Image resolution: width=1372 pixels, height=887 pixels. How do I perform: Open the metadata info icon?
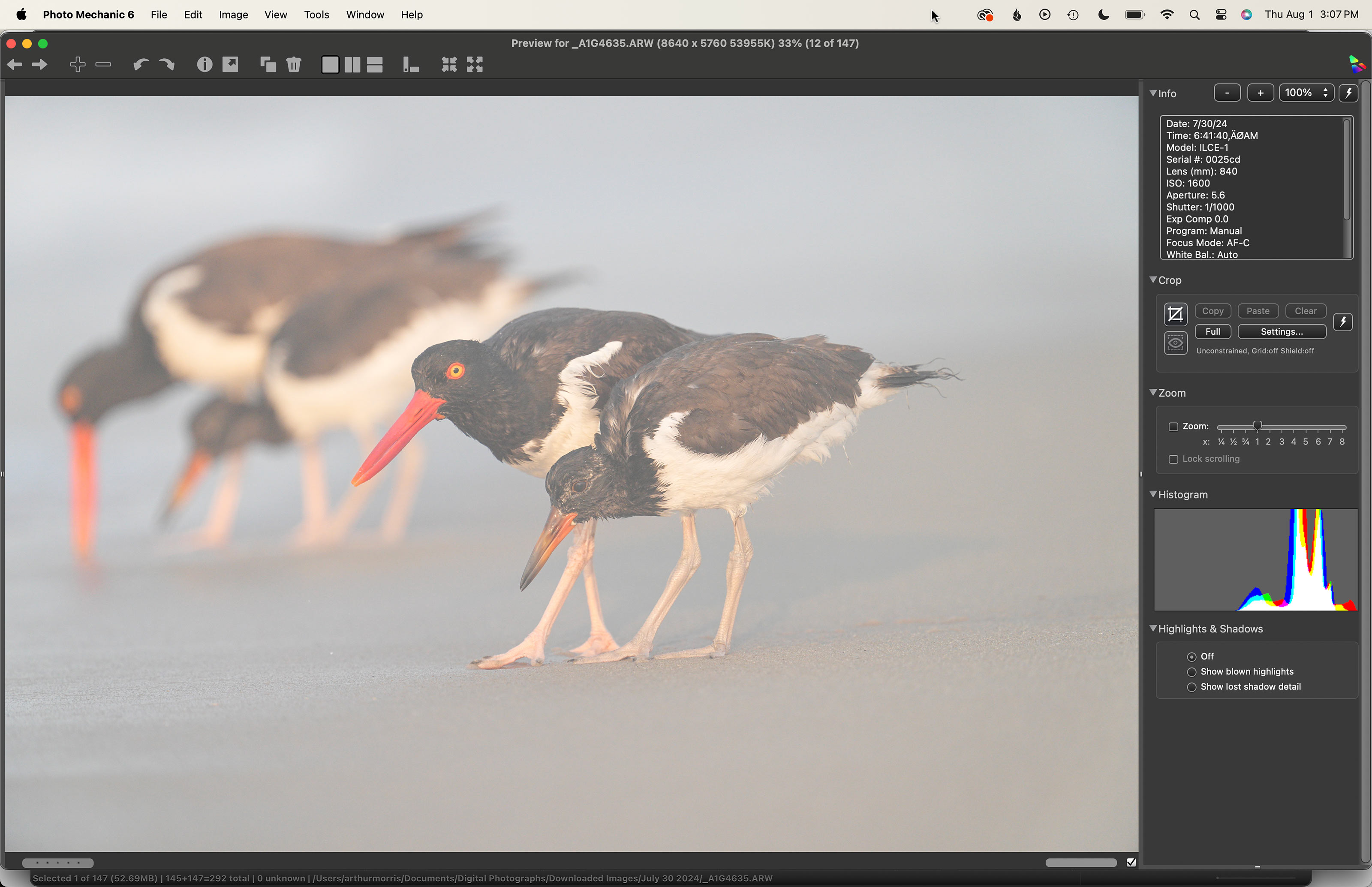205,64
